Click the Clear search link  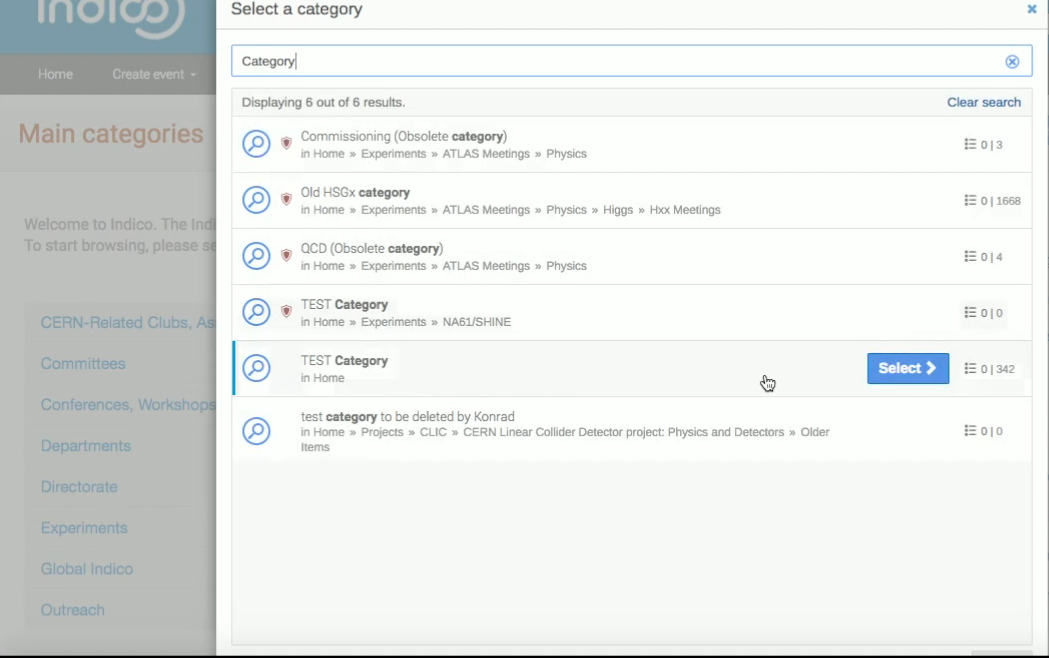983,102
